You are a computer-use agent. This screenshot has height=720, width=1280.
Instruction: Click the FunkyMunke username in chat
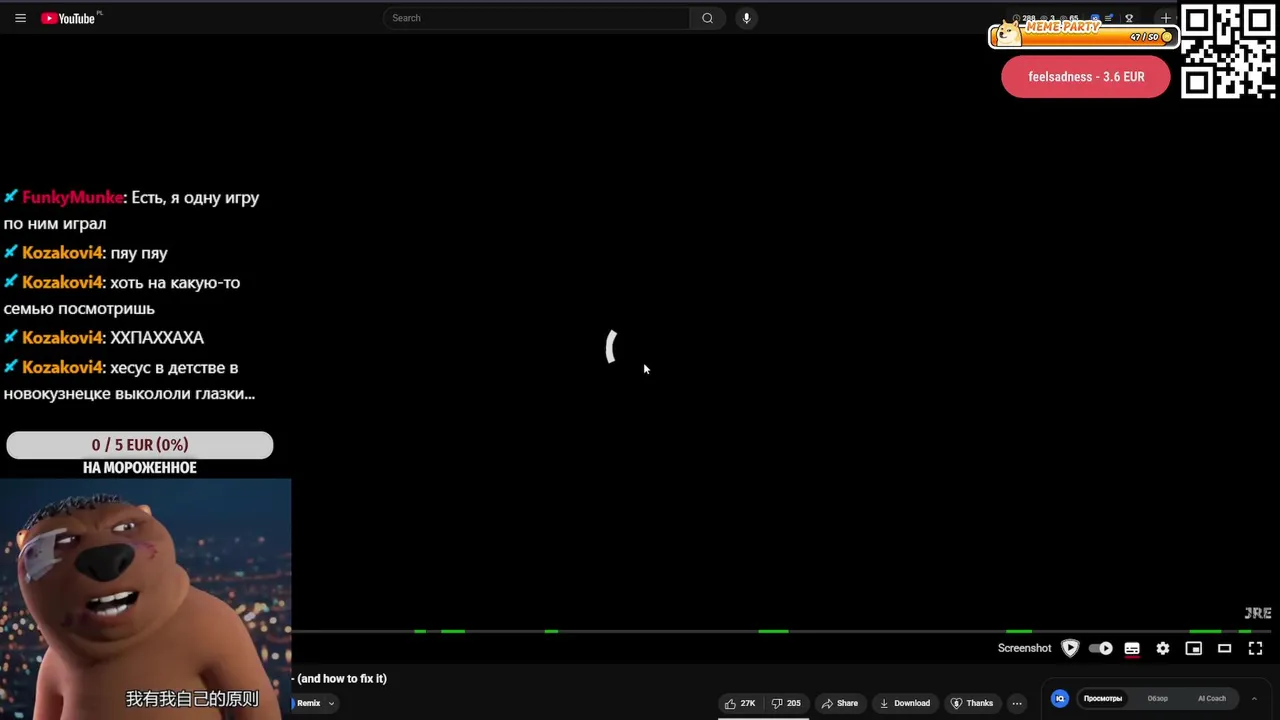tap(73, 198)
